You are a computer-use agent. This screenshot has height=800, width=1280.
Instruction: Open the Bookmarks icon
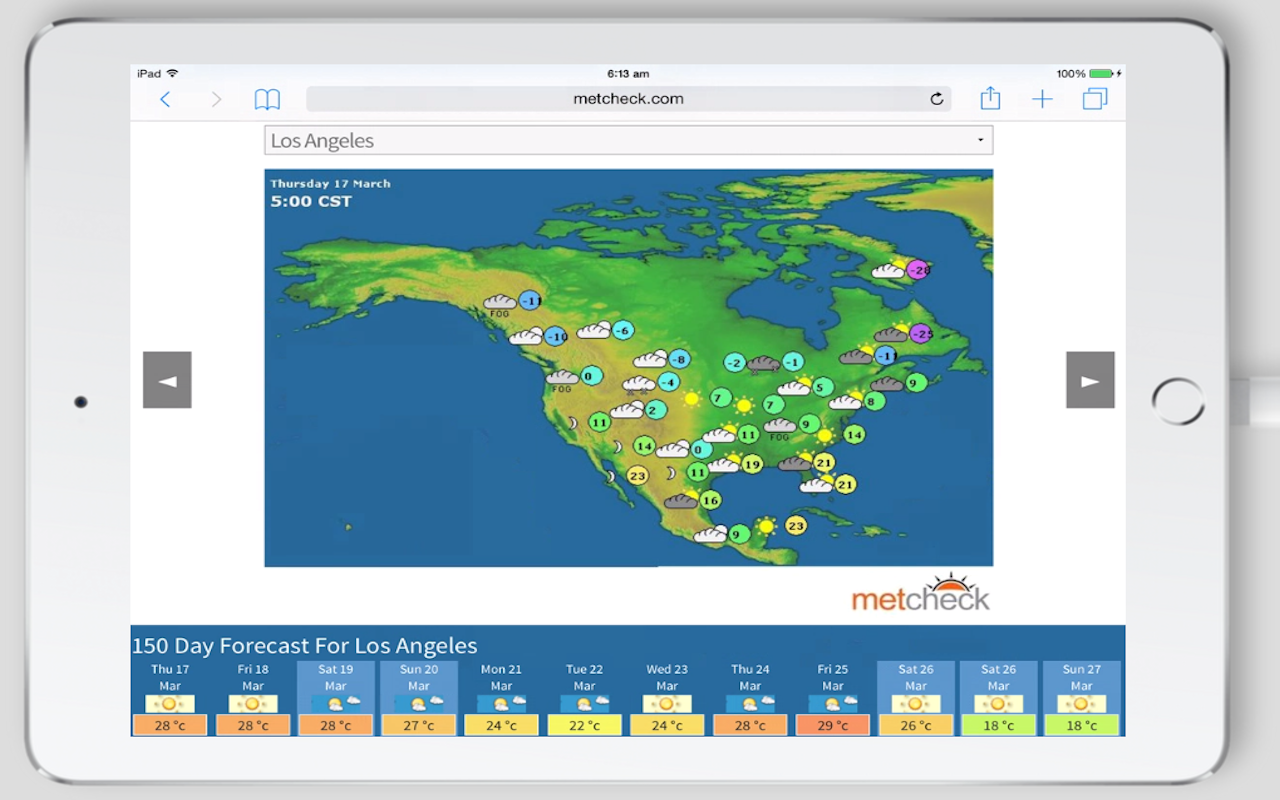267,99
